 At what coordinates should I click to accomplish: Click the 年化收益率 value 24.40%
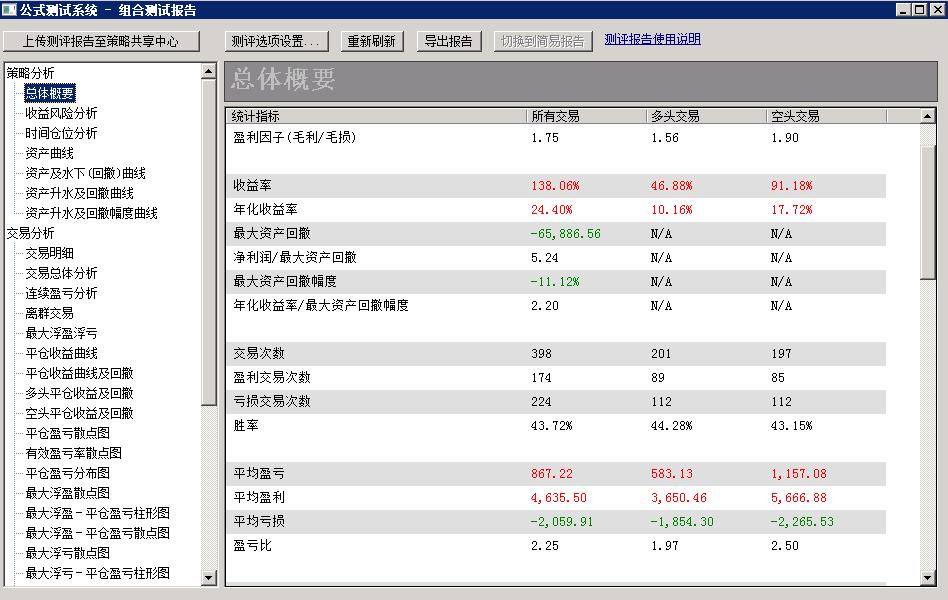tap(551, 210)
